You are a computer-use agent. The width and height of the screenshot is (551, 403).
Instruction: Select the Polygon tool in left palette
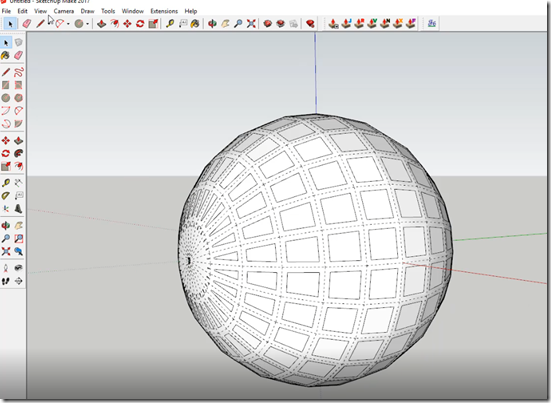pyautogui.click(x=18, y=98)
